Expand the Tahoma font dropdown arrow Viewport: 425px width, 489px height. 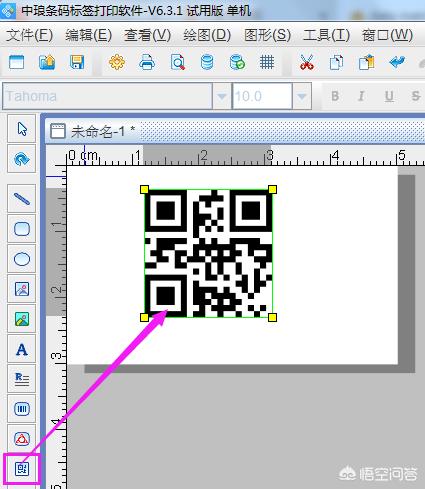point(222,96)
